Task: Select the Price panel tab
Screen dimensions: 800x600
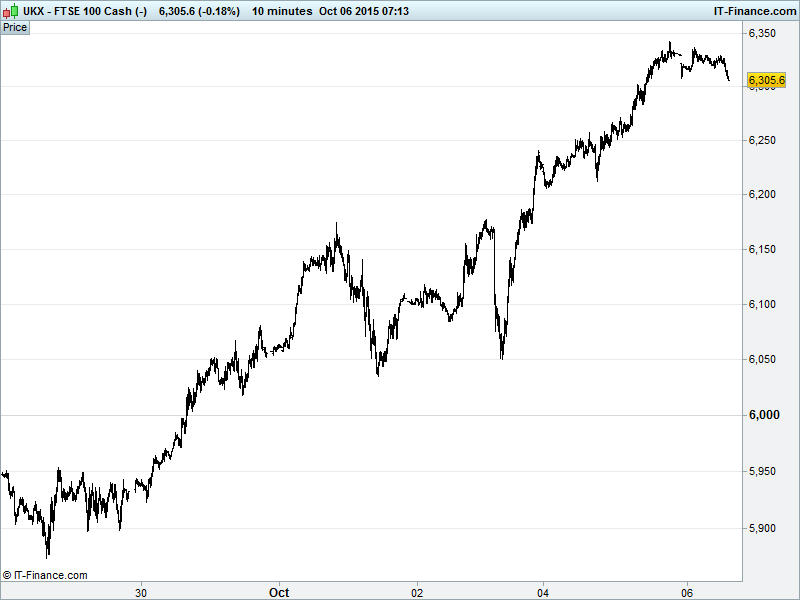Action: (x=15, y=27)
